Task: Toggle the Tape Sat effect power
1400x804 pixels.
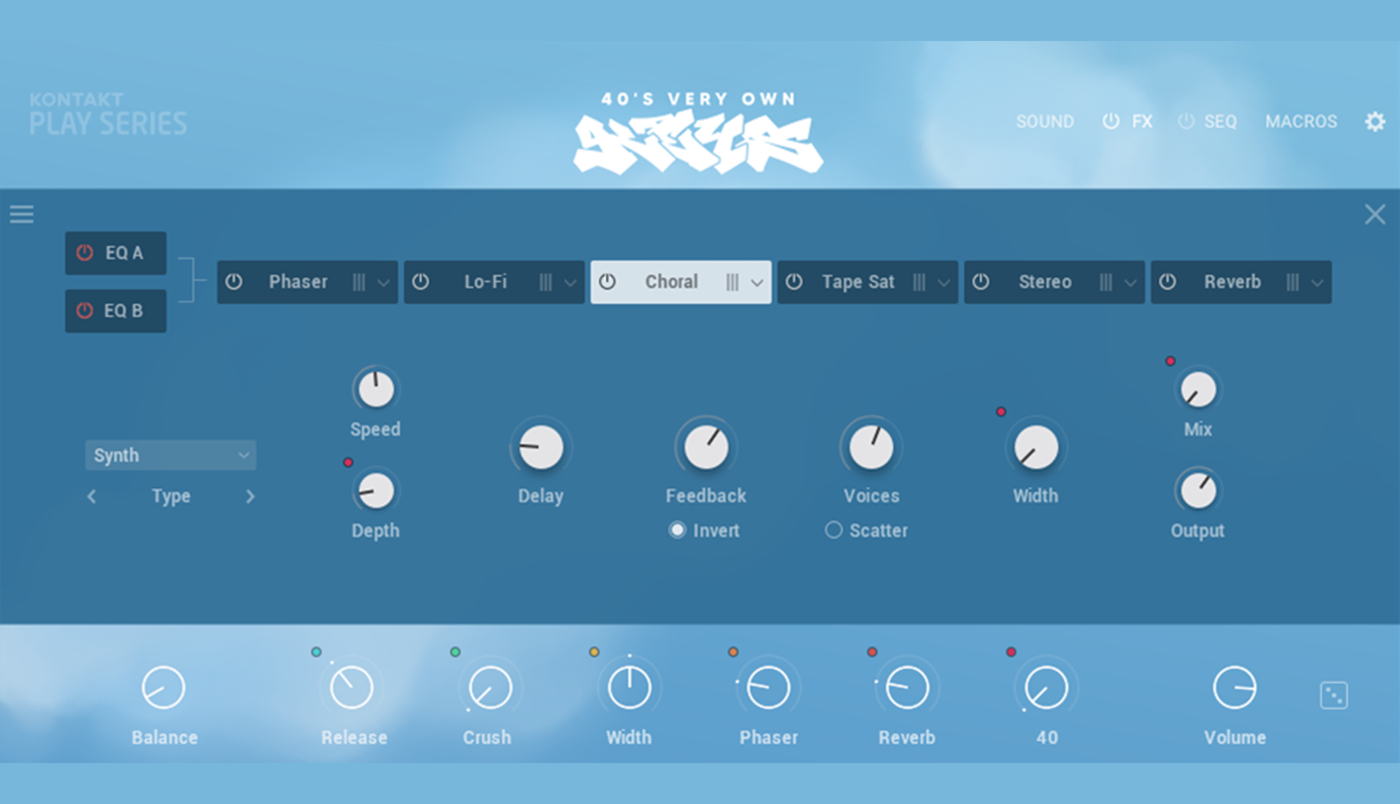Action: pyautogui.click(x=794, y=282)
